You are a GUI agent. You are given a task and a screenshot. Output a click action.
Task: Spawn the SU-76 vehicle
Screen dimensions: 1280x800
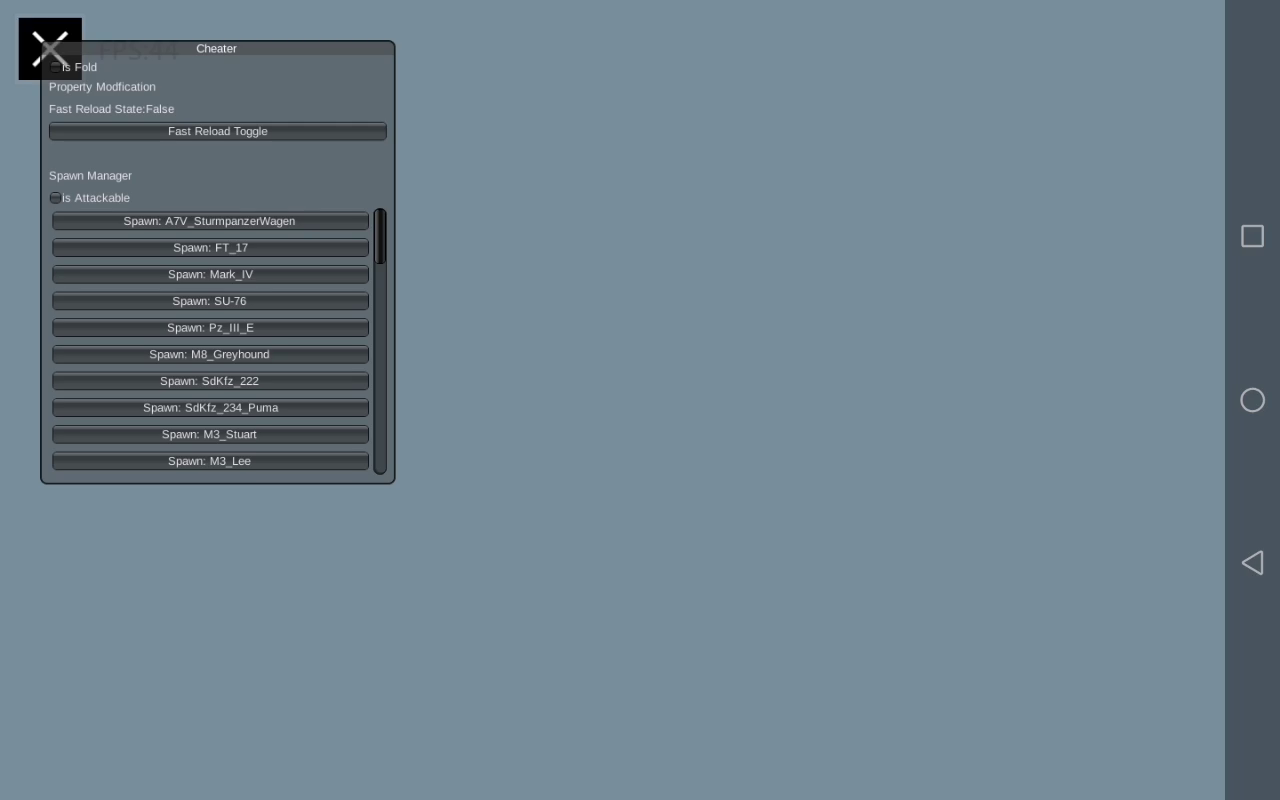pos(210,301)
